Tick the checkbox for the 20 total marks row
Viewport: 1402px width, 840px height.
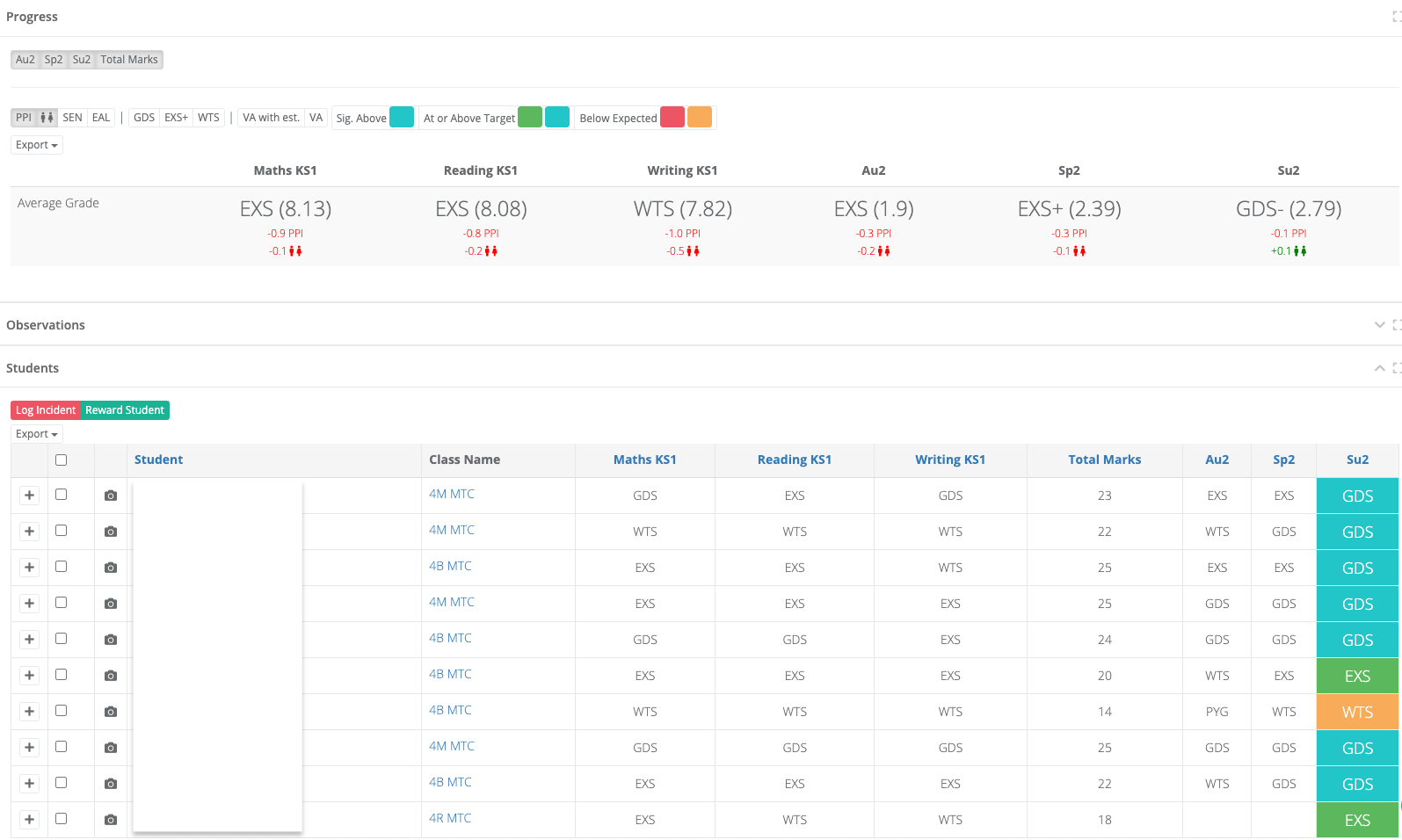[x=61, y=675]
